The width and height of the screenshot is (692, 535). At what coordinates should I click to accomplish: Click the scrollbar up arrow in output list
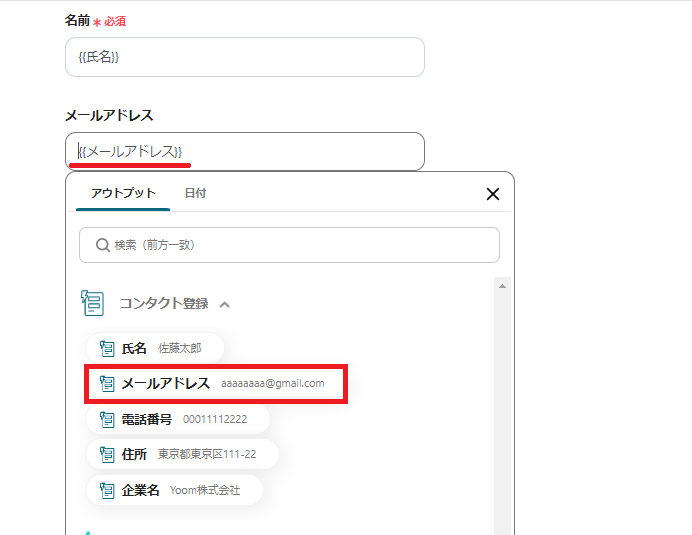[502, 286]
